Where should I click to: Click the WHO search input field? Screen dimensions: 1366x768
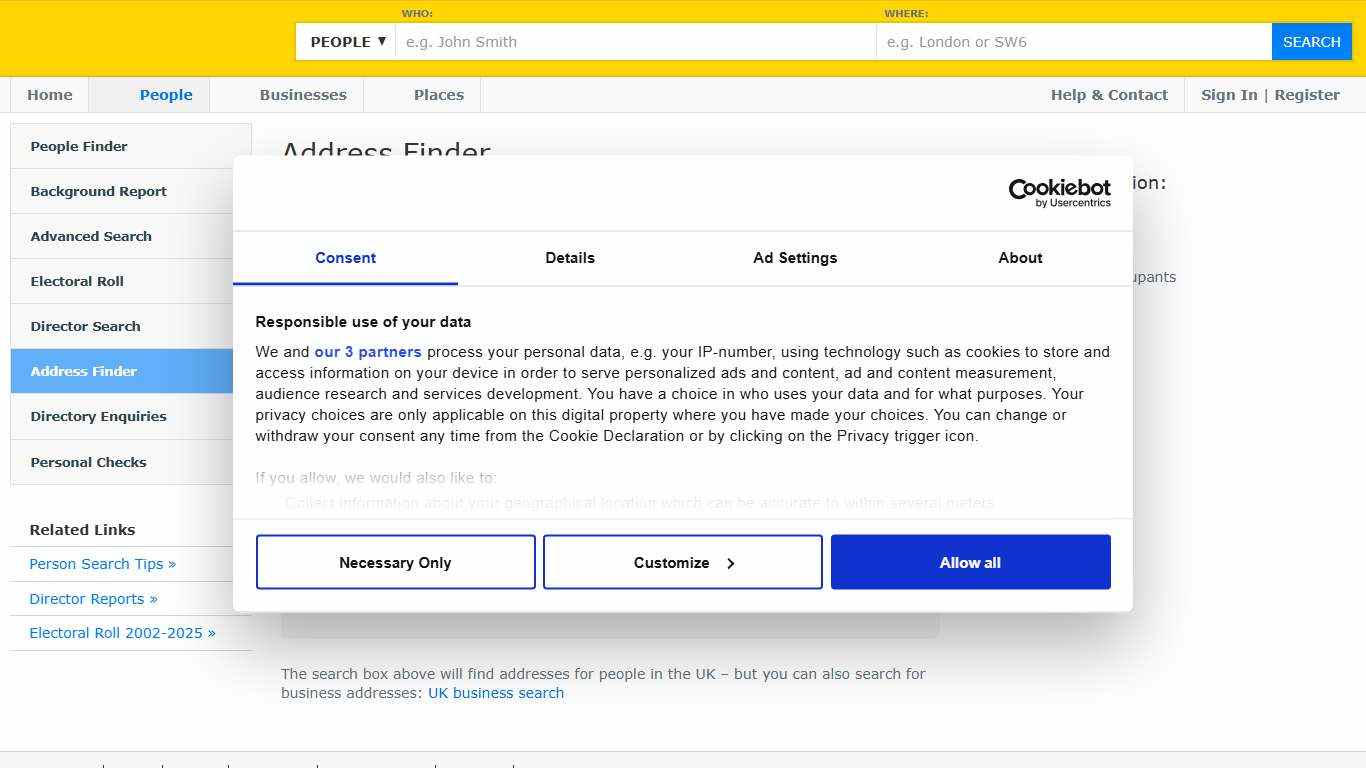click(x=636, y=41)
